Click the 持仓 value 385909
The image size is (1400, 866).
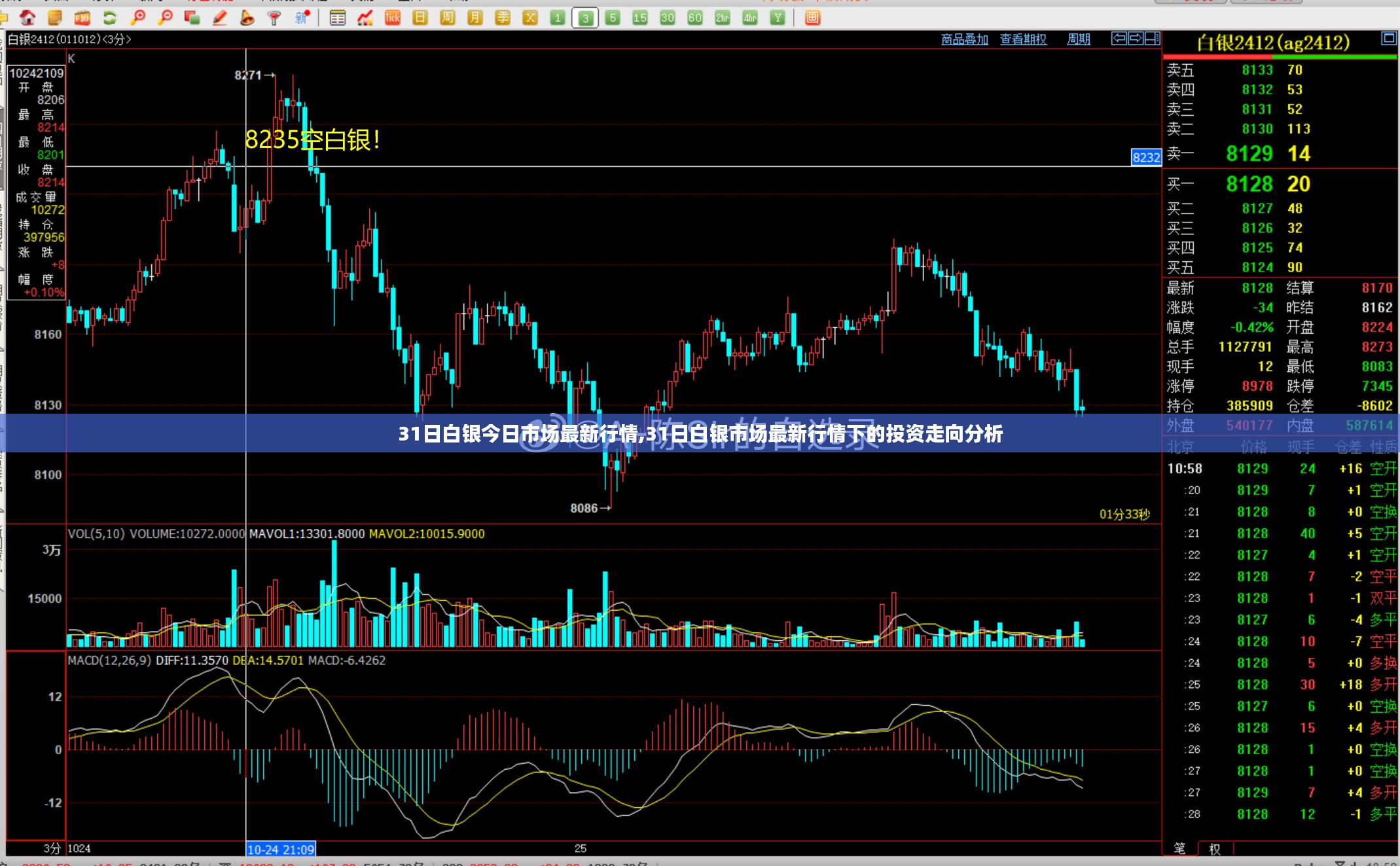(x=1249, y=406)
